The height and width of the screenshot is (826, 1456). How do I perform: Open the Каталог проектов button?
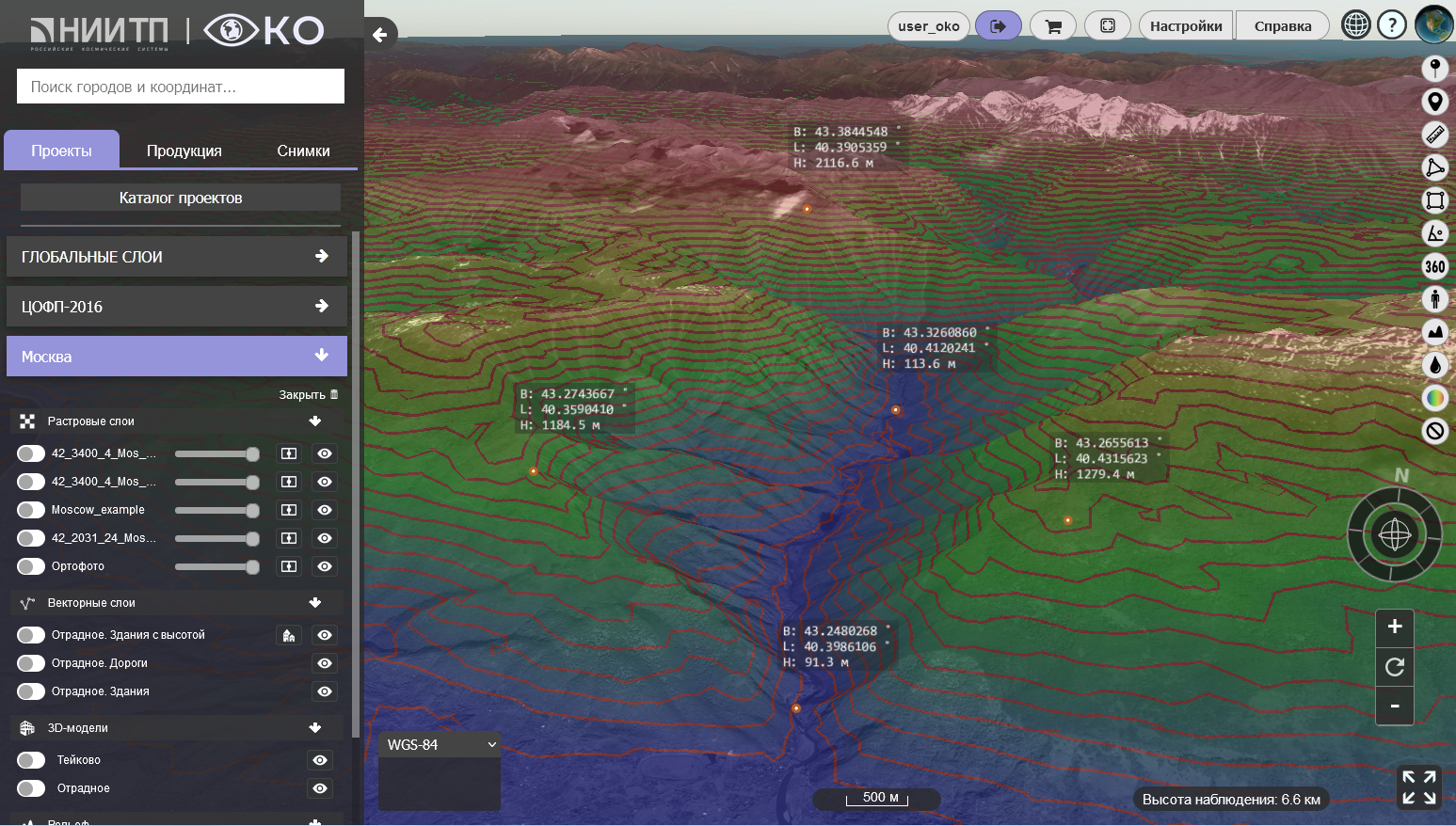(x=181, y=198)
